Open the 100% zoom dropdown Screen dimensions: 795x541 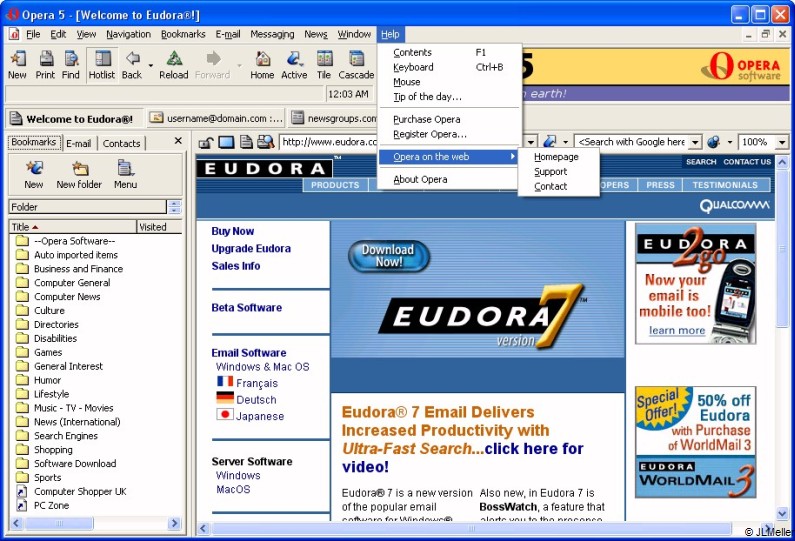[x=781, y=142]
